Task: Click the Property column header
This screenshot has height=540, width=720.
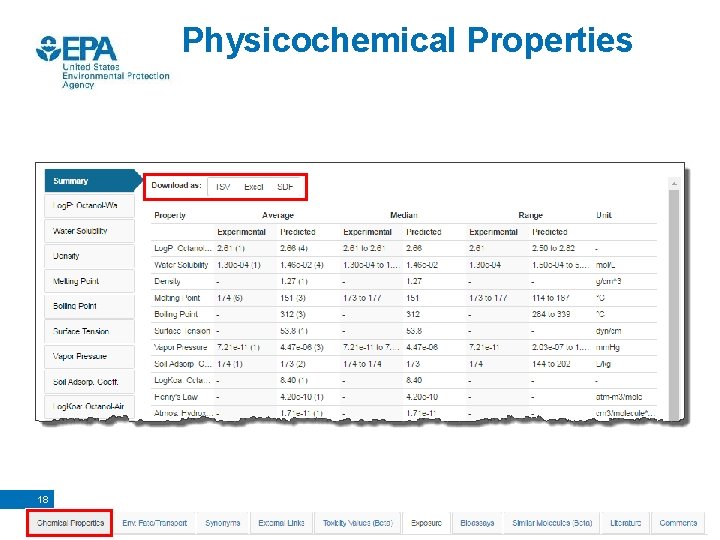Action: 170,215
